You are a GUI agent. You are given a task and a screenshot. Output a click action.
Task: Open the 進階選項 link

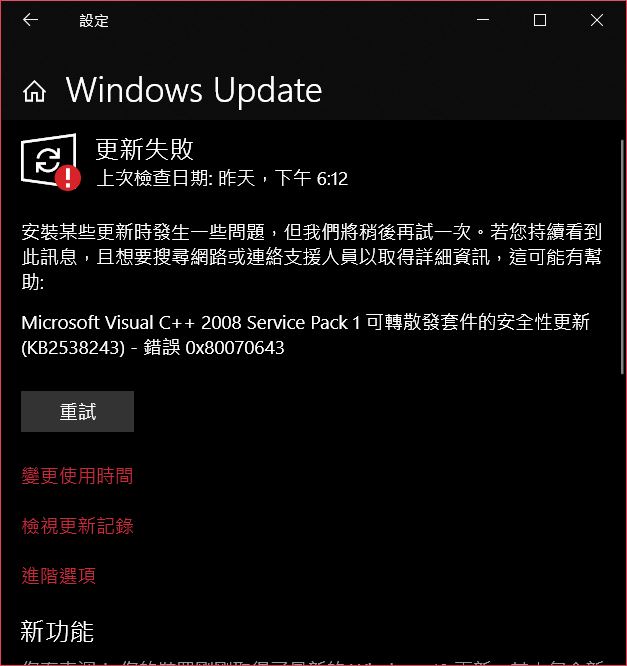pyautogui.click(x=59, y=576)
